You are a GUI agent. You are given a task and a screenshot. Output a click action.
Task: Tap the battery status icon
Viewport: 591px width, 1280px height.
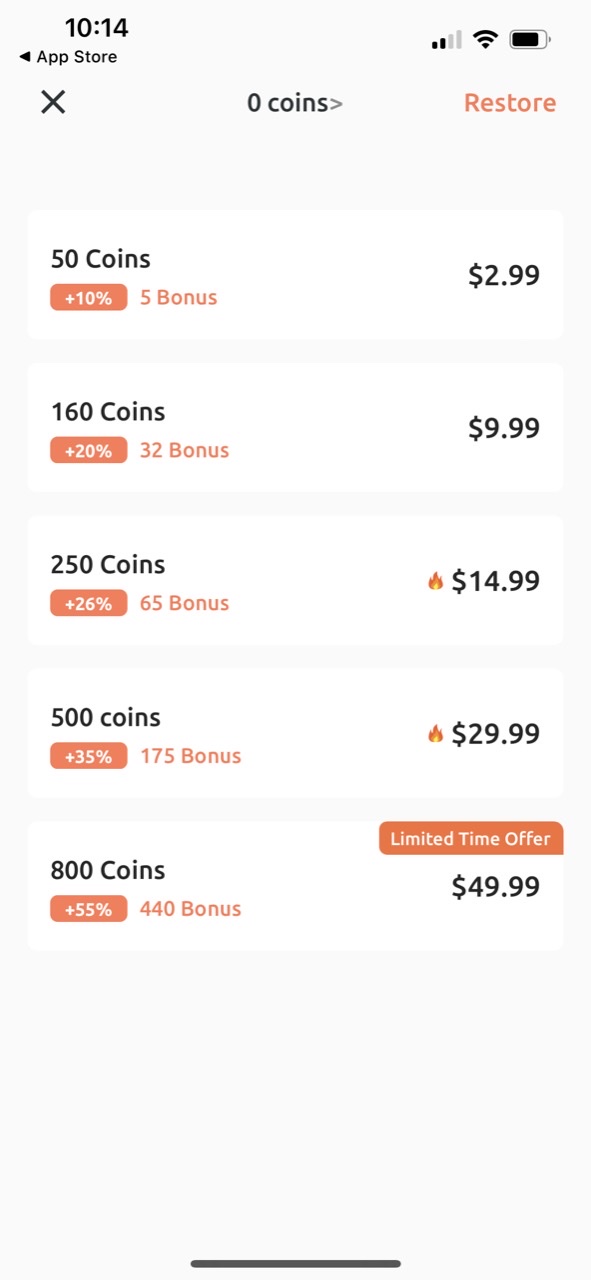point(530,40)
